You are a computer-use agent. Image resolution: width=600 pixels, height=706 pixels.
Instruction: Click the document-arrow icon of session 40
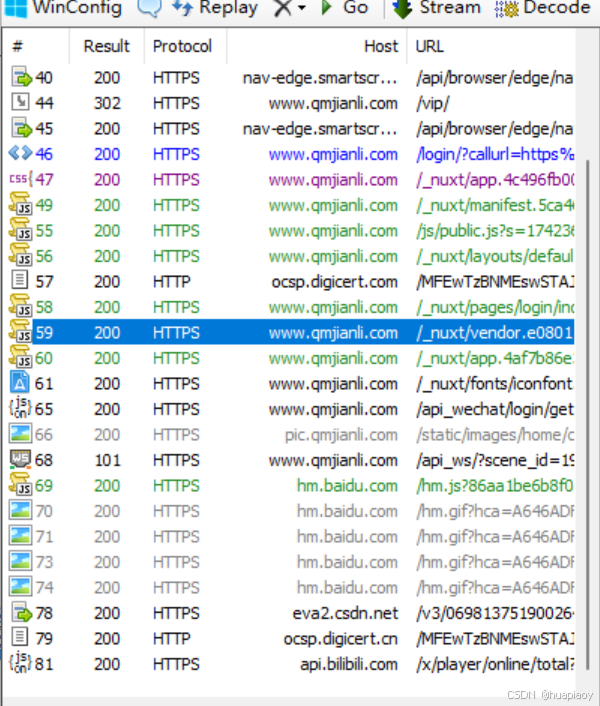tap(21, 77)
